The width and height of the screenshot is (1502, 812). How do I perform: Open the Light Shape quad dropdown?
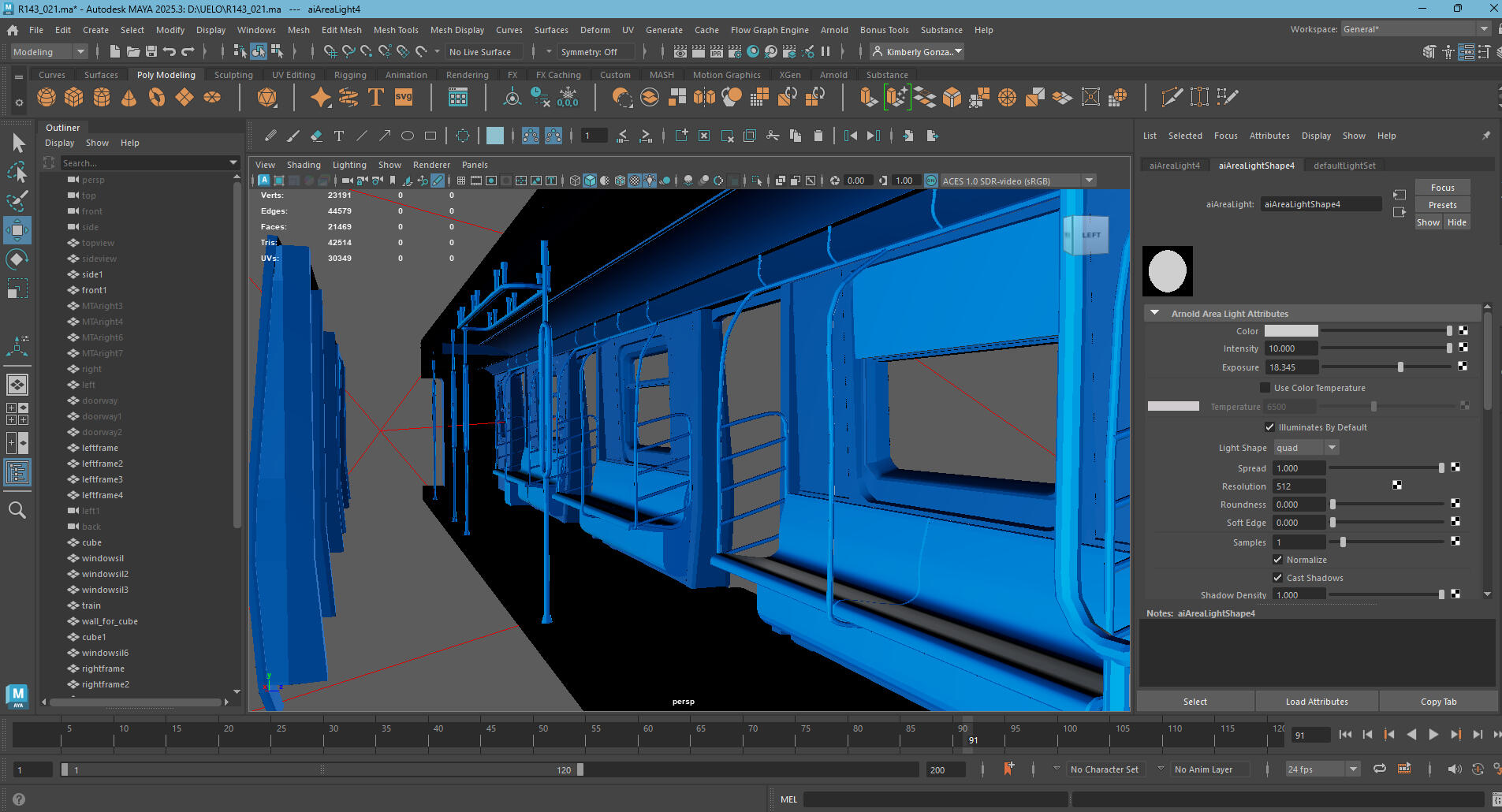pyautogui.click(x=1306, y=448)
